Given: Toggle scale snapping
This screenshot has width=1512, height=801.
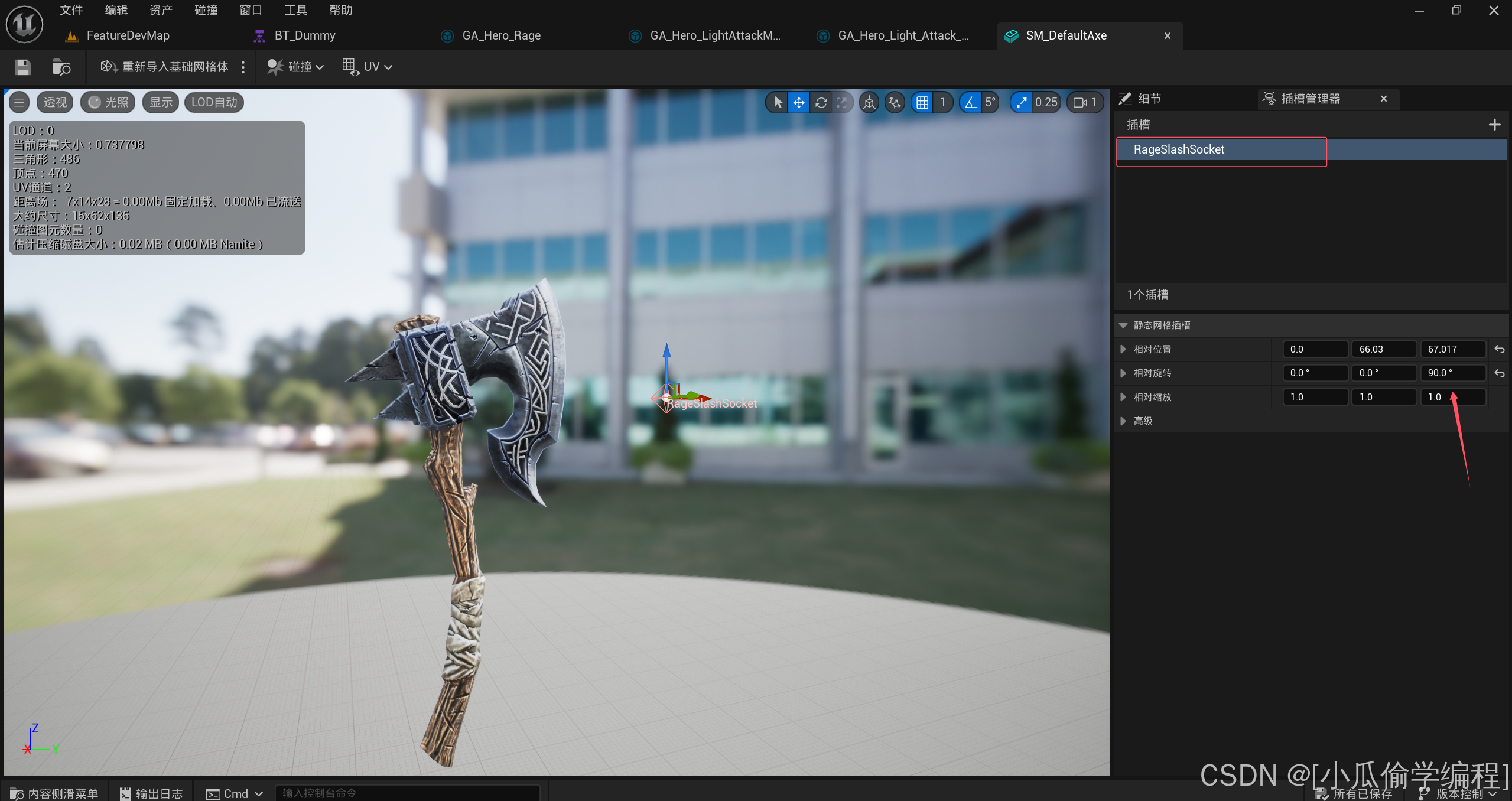Looking at the screenshot, I should pyautogui.click(x=1021, y=102).
